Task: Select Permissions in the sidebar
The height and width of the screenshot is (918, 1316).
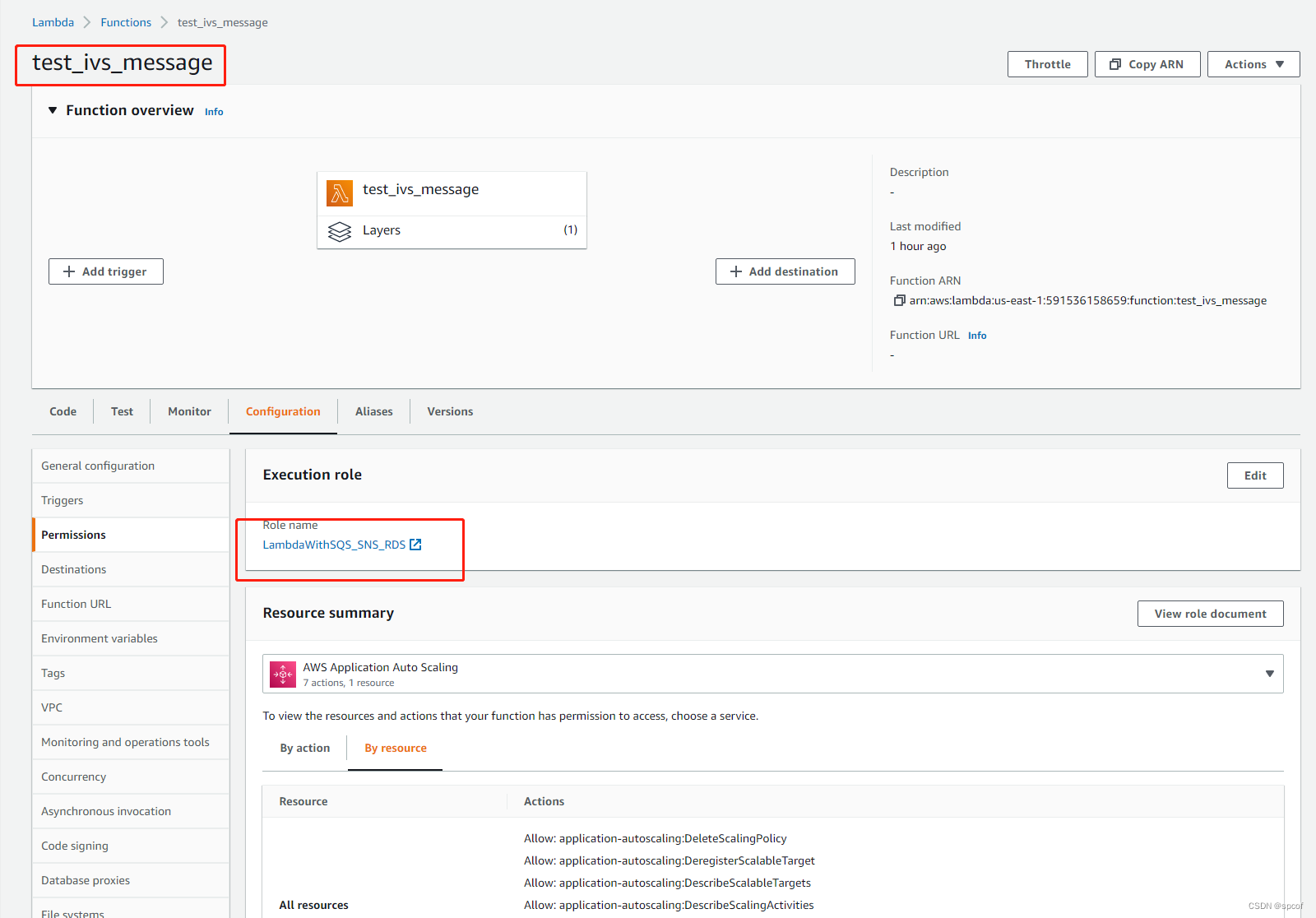Action: pyautogui.click(x=131, y=535)
